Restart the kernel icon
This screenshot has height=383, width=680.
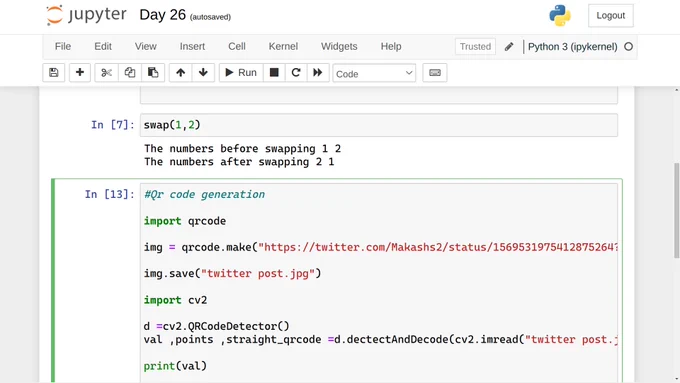coord(296,72)
